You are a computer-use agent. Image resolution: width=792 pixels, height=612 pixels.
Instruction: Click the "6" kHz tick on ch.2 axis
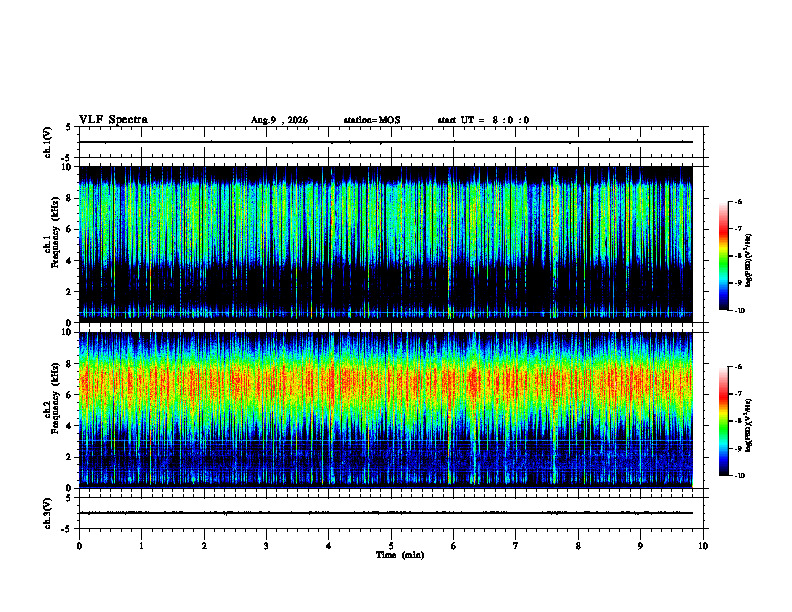coord(69,395)
